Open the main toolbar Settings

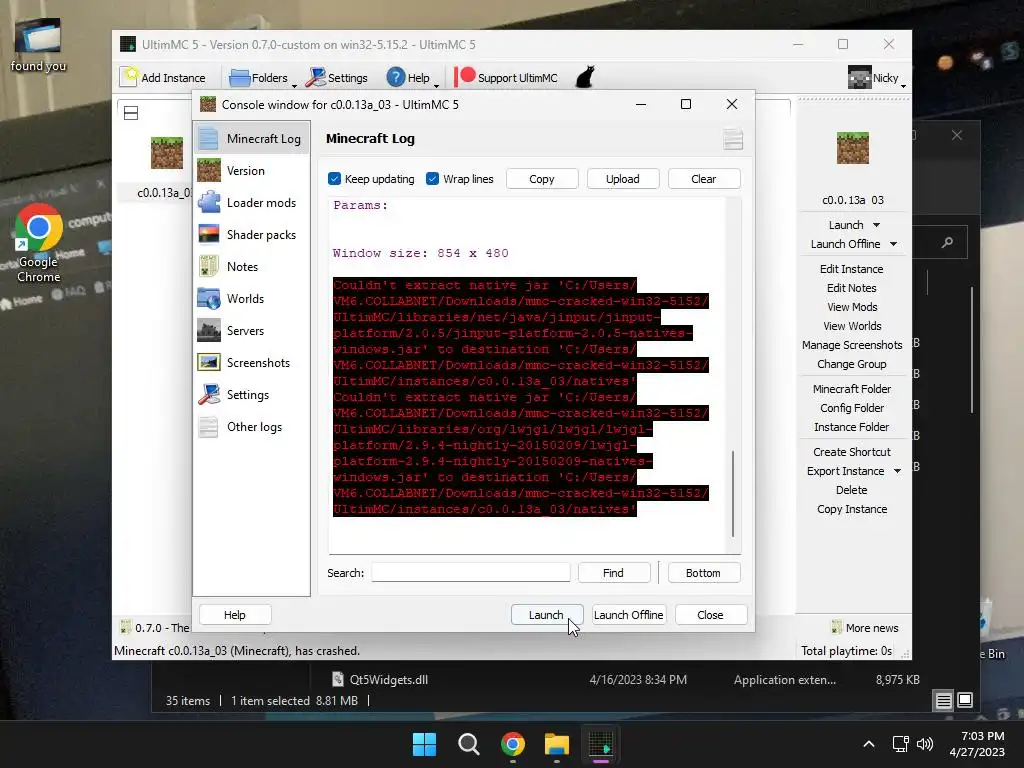pos(337,78)
